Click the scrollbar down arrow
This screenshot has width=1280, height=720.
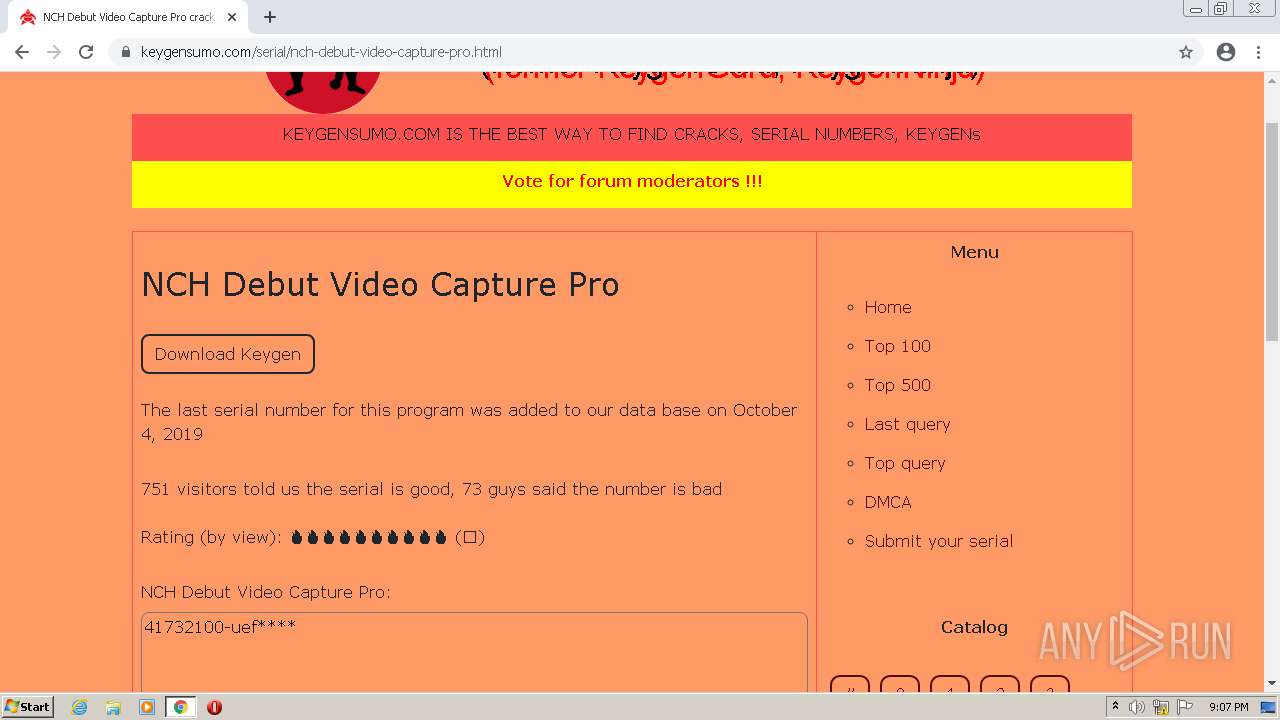point(1272,684)
